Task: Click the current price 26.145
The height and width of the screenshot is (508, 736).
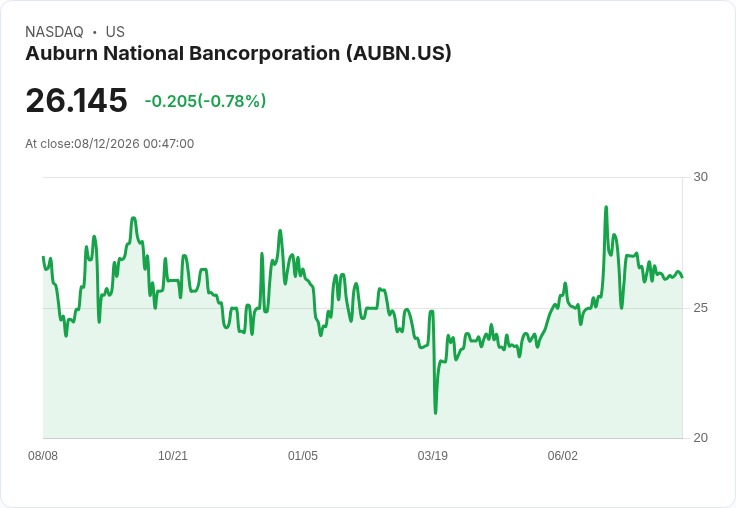Action: click(x=76, y=100)
